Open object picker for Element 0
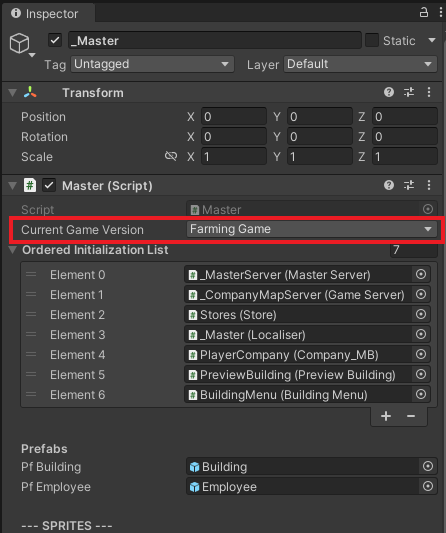Screen dimensions: 446x533 pos(421,274)
